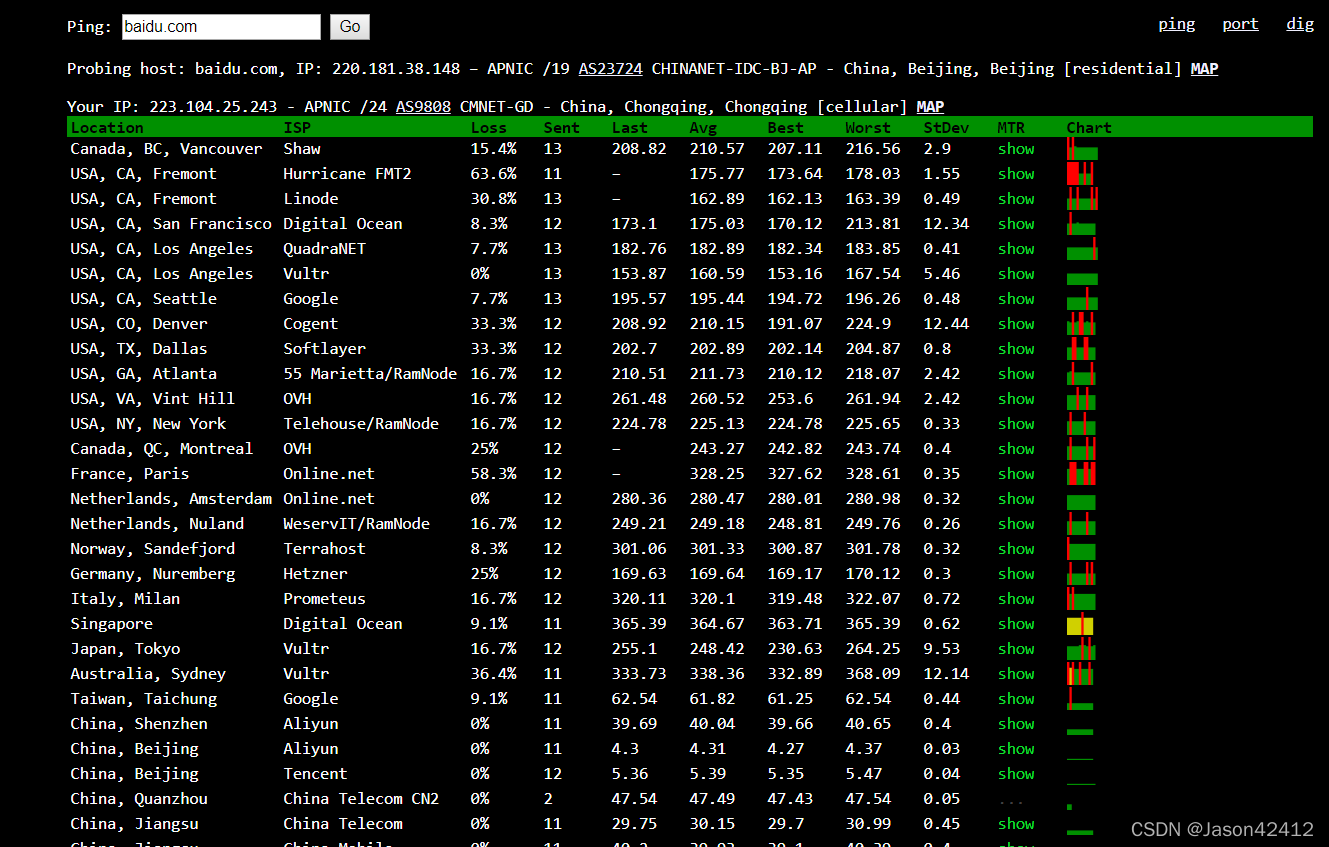Show MTR for Nuland WeservIT/RamNode row
The height and width of the screenshot is (847, 1329).
tap(1016, 524)
